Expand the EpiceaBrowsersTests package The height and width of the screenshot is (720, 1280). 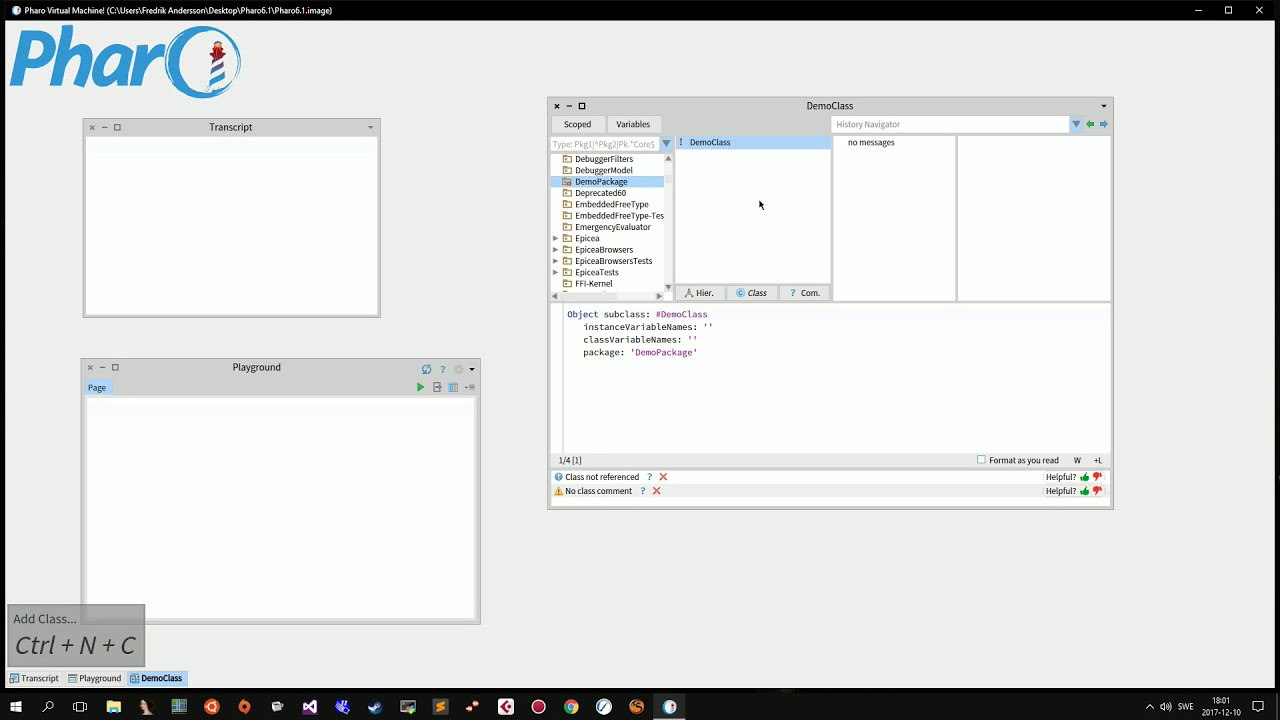pyautogui.click(x=556, y=261)
